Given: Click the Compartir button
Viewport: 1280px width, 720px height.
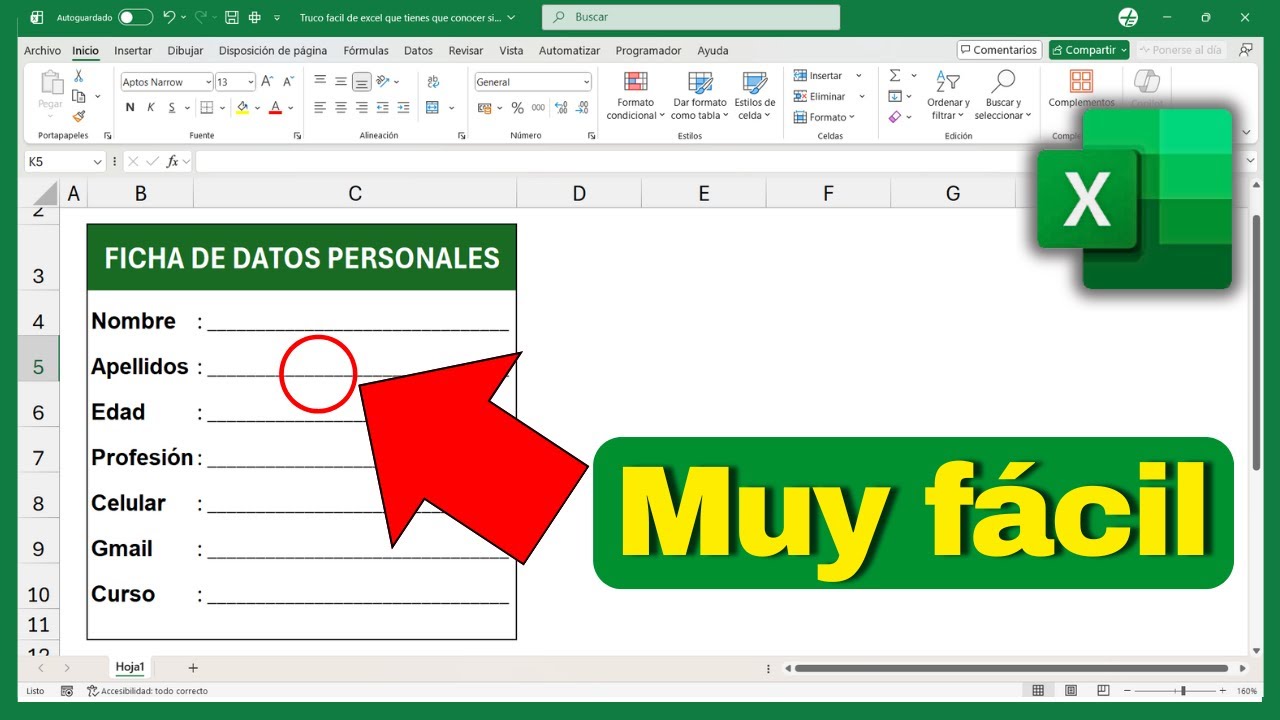Looking at the screenshot, I should [x=1089, y=50].
